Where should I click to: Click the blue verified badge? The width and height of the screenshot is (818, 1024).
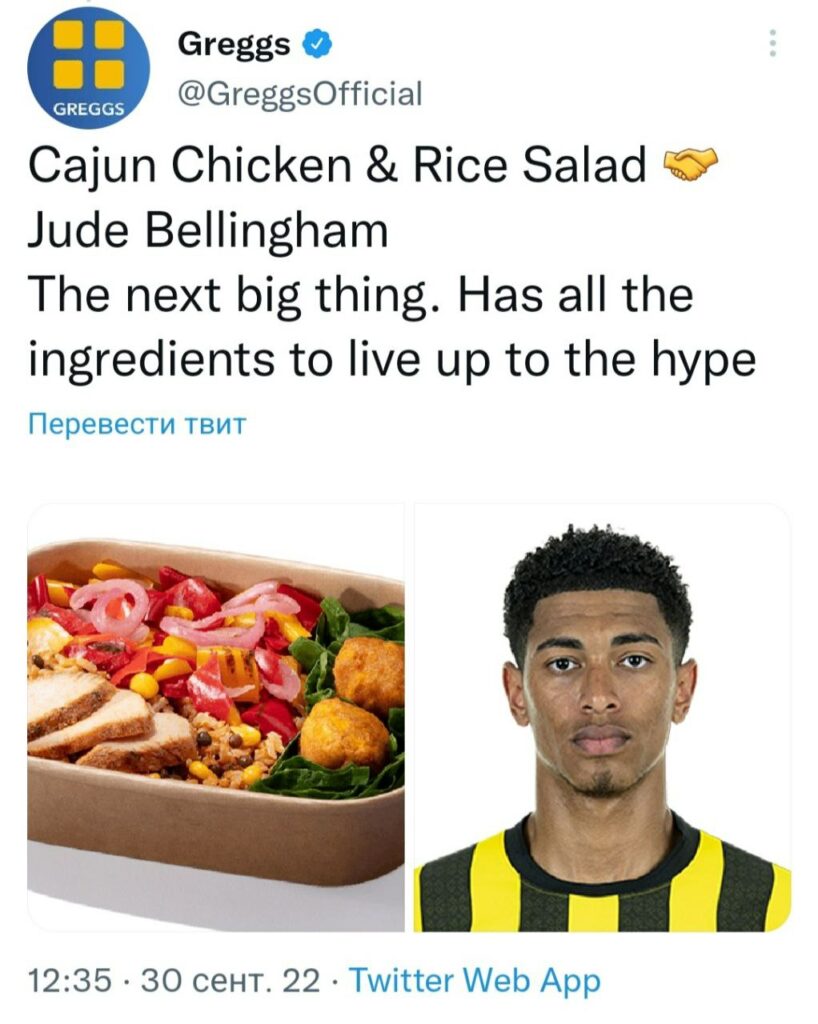317,44
